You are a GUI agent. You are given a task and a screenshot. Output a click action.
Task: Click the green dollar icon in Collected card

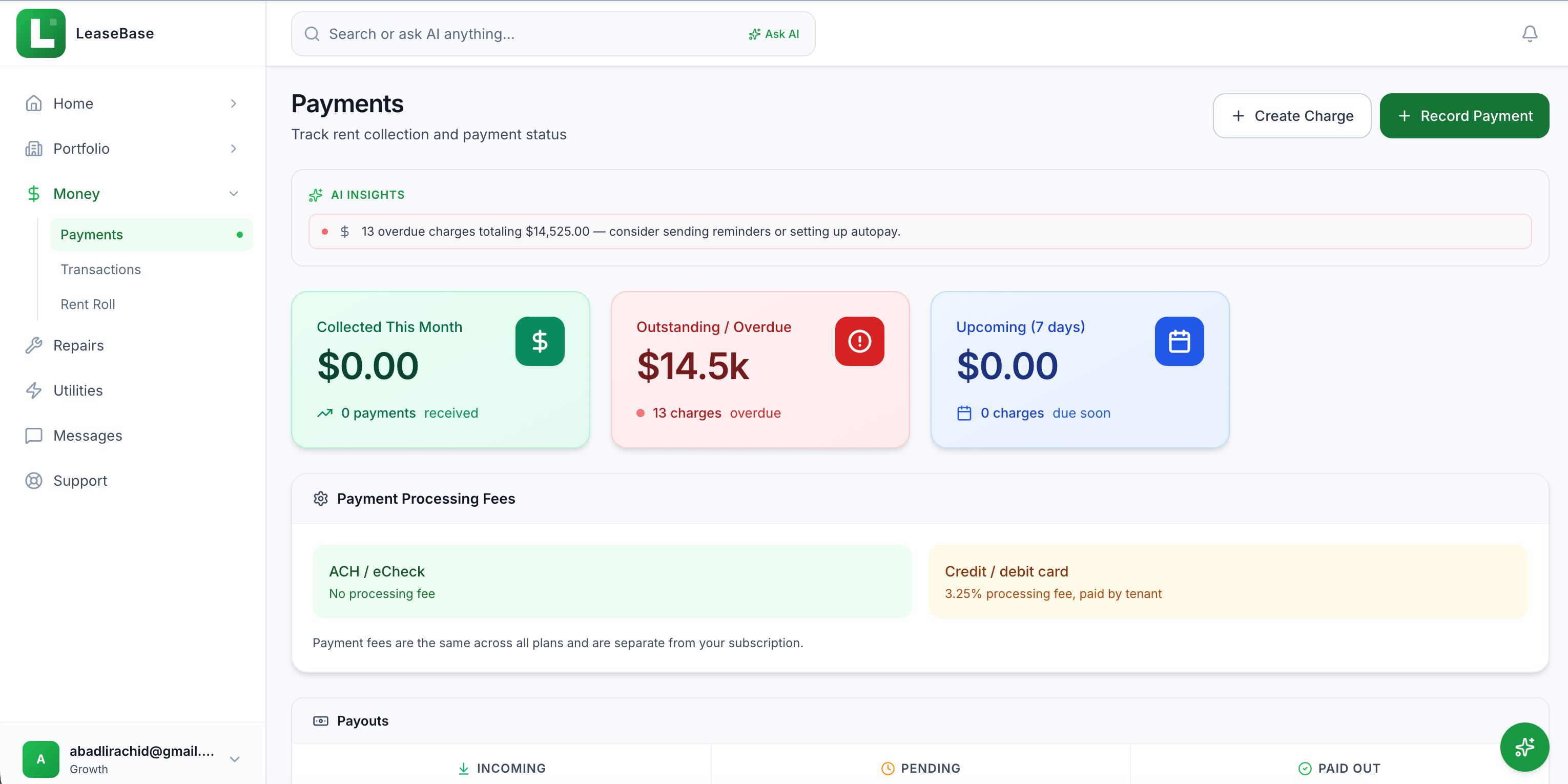[540, 341]
